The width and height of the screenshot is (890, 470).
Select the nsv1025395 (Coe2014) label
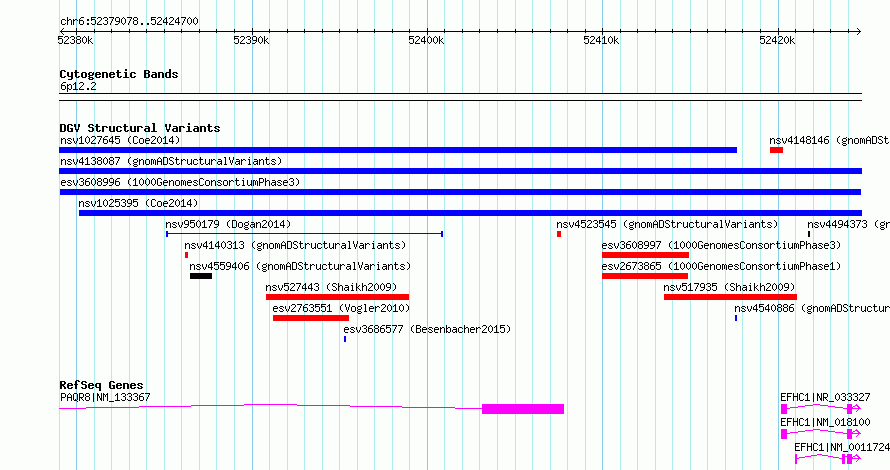click(x=138, y=203)
